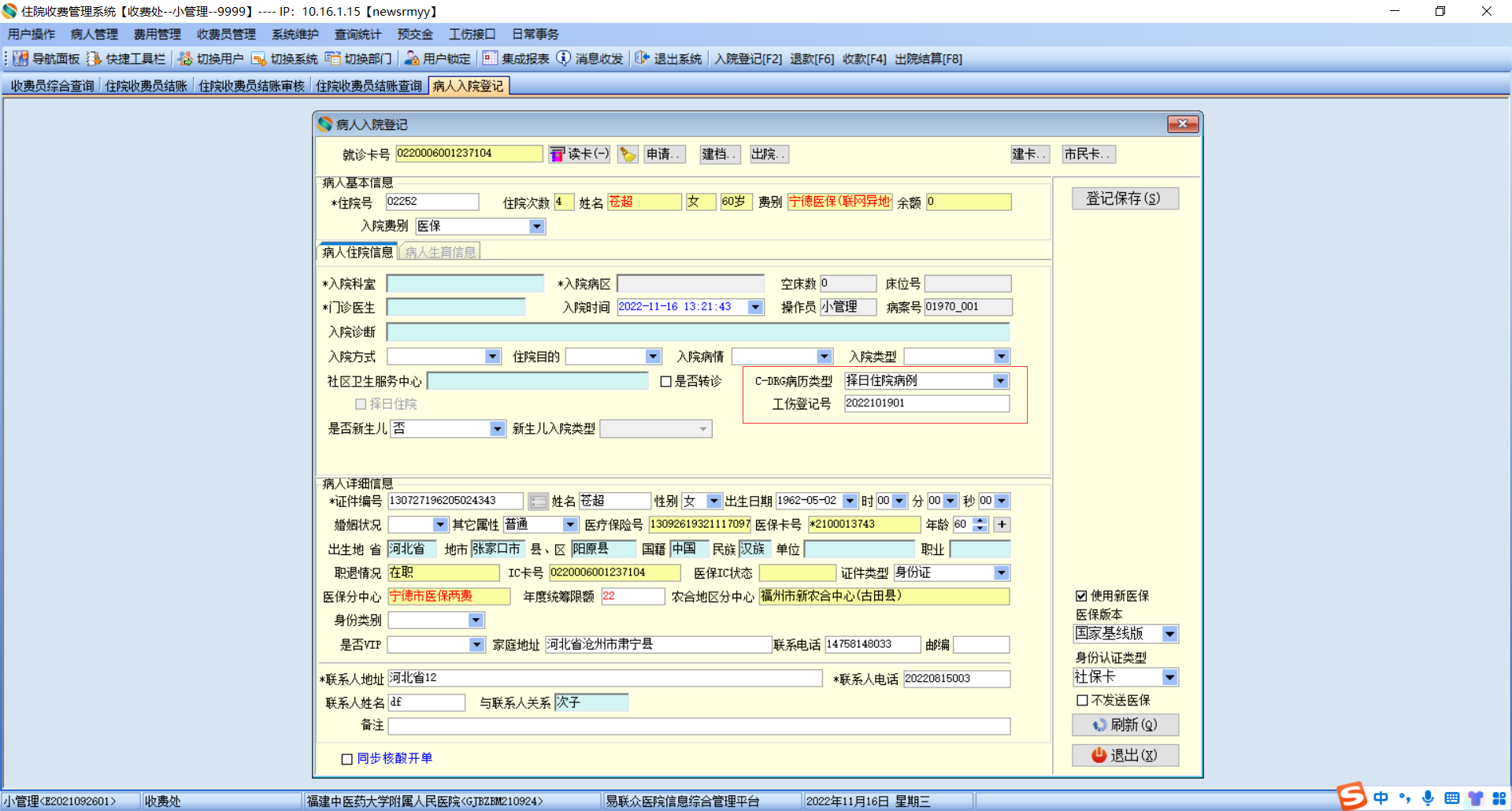This screenshot has width=1512, height=811.
Task: Click the refresh icon on the 刷新 button
Action: [x=1100, y=725]
